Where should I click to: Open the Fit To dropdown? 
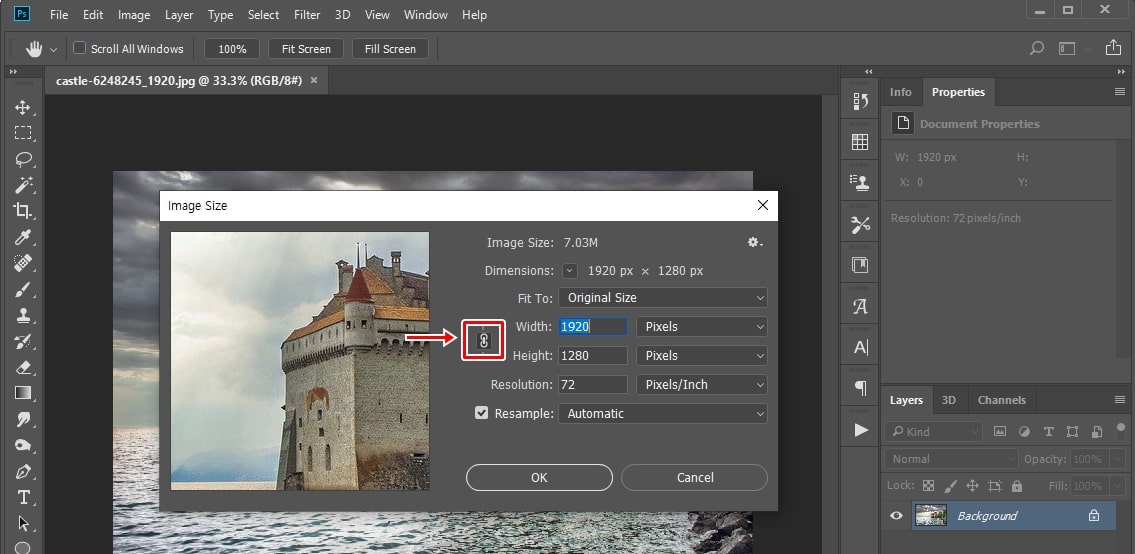tap(662, 298)
